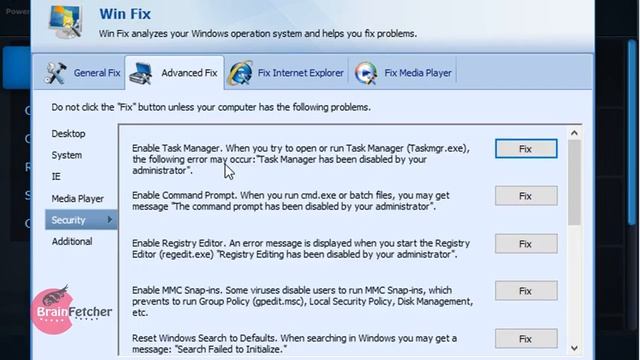The image size is (640, 360).
Task: Click scrollbar up arrow in fix list
Action: (574, 133)
